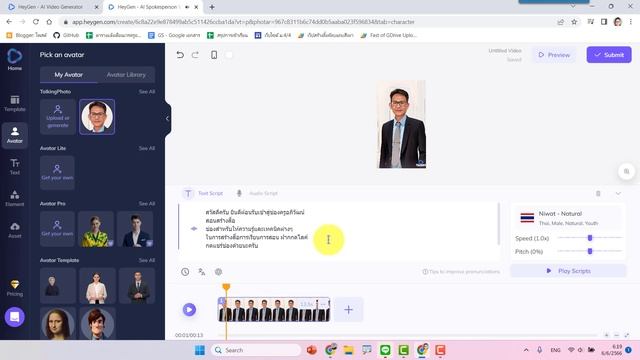The width and height of the screenshot is (640, 360).
Task: Select the avatar on the canvas
Action: [401, 124]
